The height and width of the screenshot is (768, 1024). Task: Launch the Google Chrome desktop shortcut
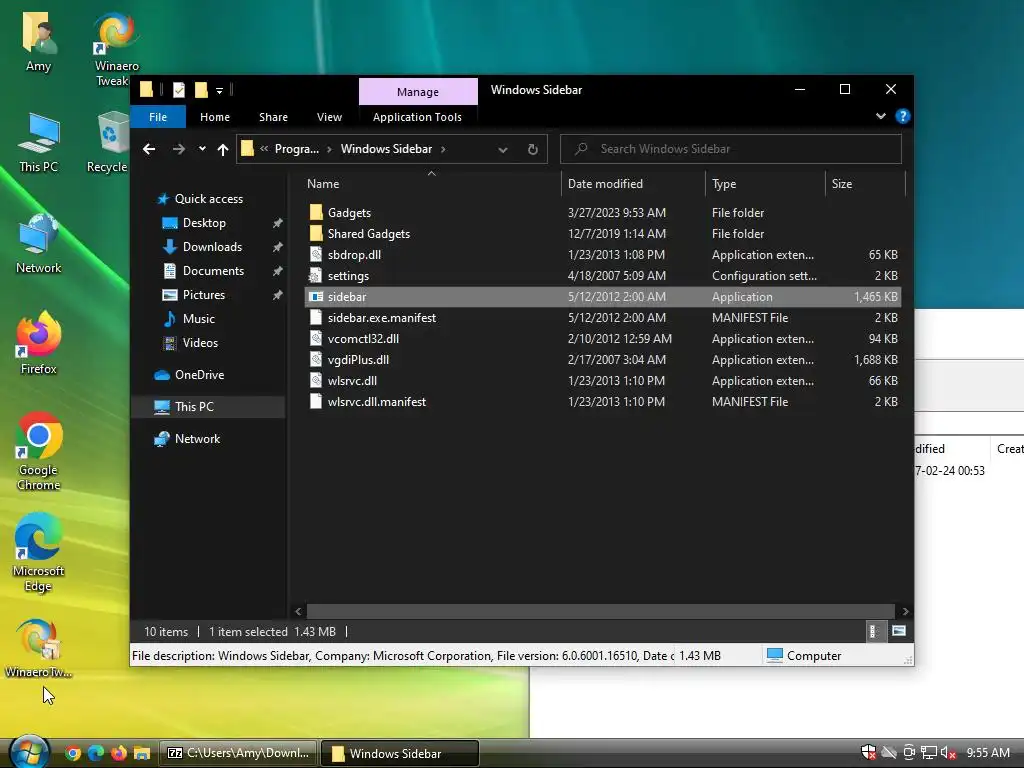[x=39, y=451]
